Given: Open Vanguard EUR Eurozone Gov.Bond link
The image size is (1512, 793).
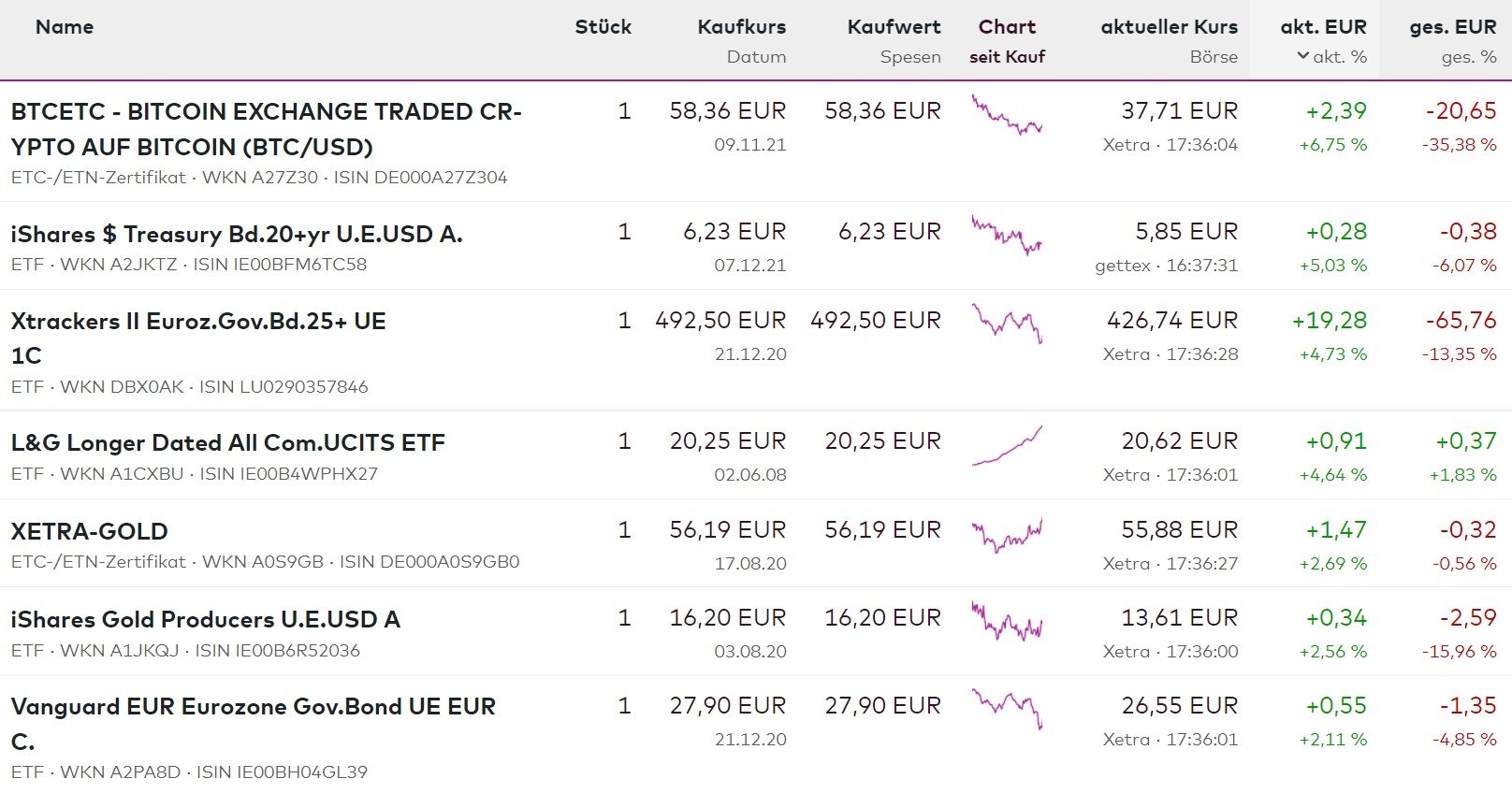Looking at the screenshot, I should pos(253,707).
